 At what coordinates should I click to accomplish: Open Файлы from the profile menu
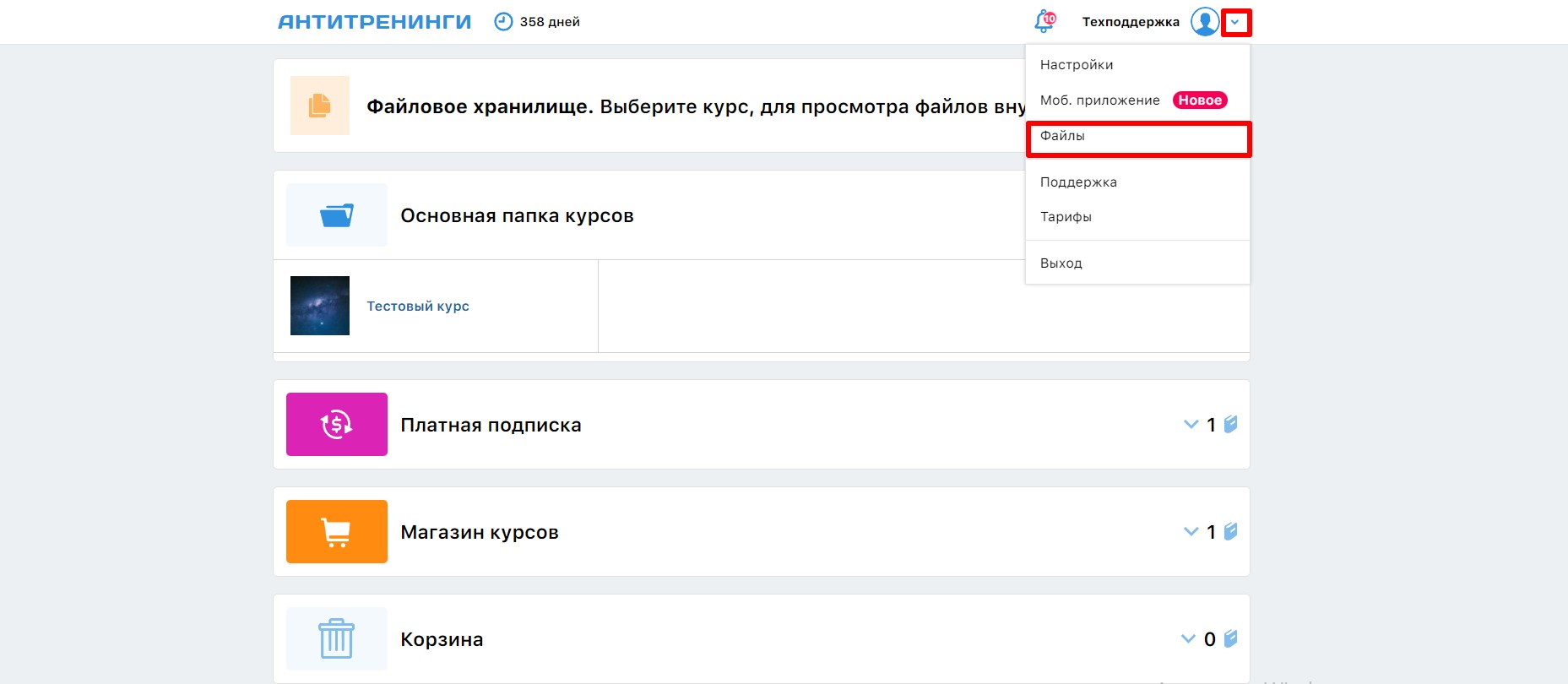pos(1062,136)
